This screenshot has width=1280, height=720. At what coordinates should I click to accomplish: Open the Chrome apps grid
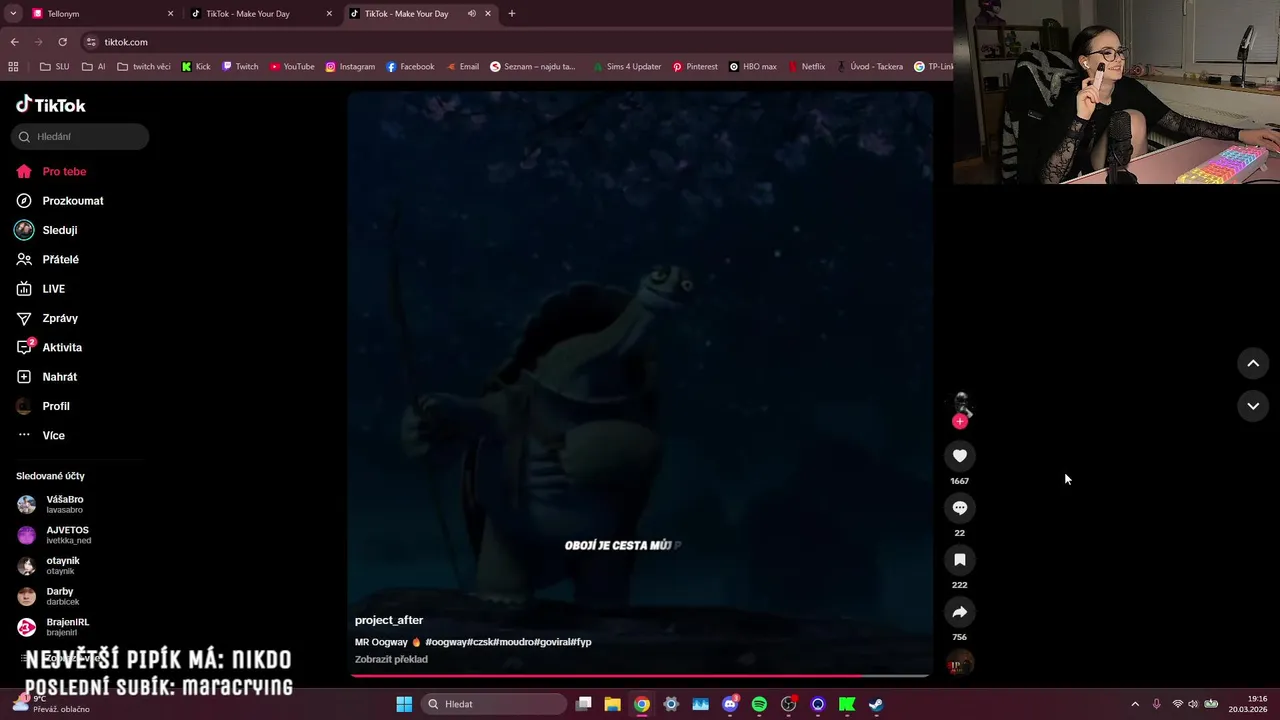coord(13,67)
